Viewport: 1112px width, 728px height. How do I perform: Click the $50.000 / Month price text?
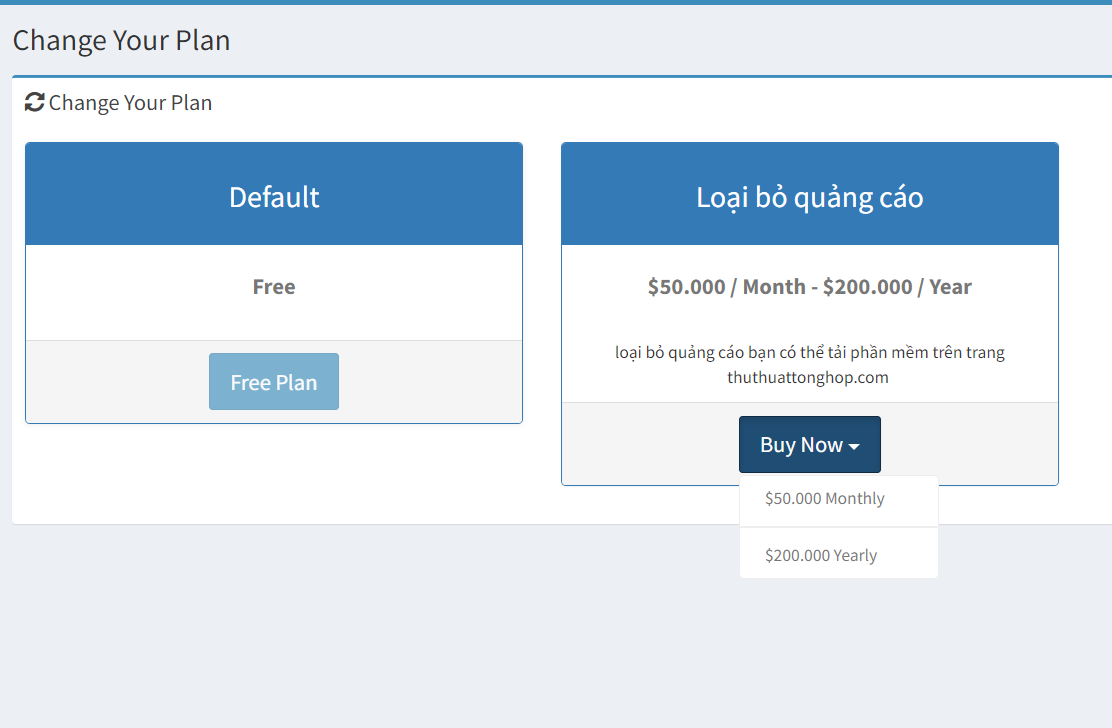(x=726, y=287)
